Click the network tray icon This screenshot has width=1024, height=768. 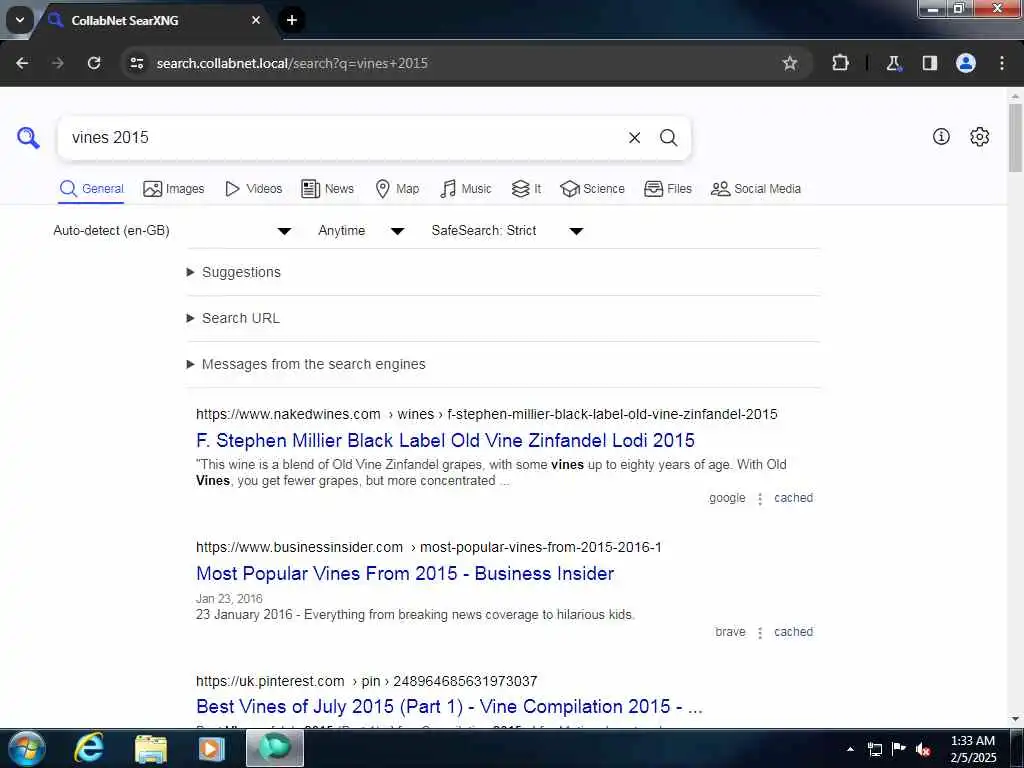click(x=874, y=749)
